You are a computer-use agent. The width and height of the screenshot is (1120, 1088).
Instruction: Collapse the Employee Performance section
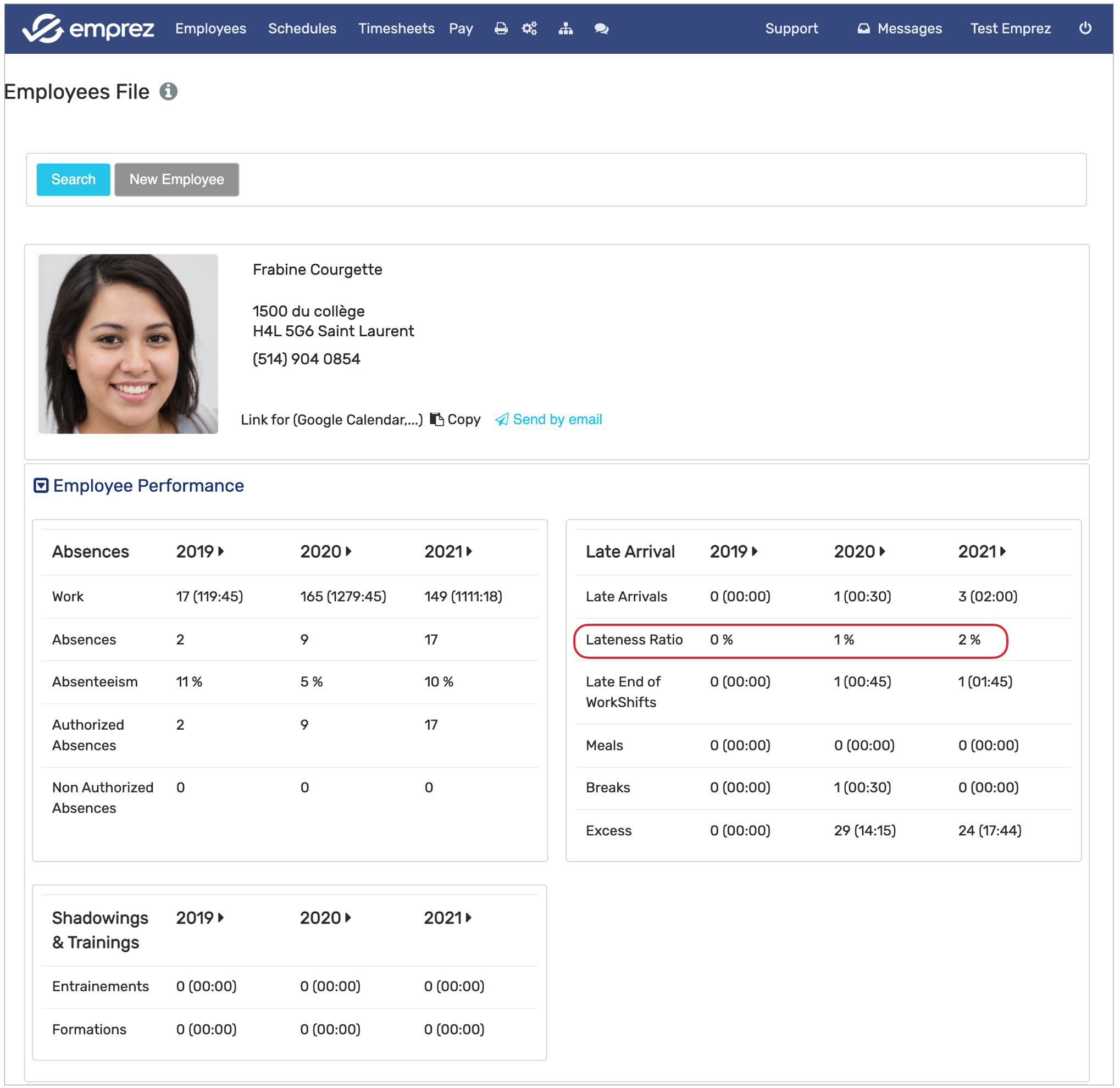click(x=41, y=486)
